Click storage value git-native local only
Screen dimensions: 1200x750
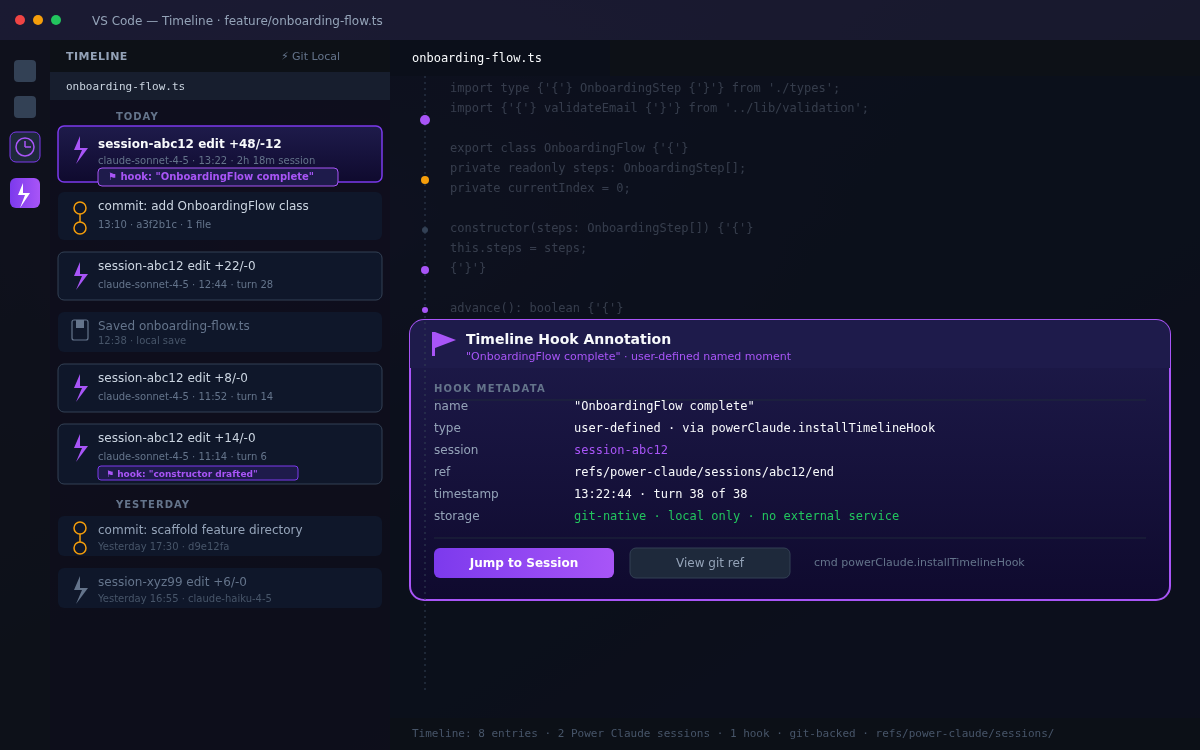(x=736, y=516)
